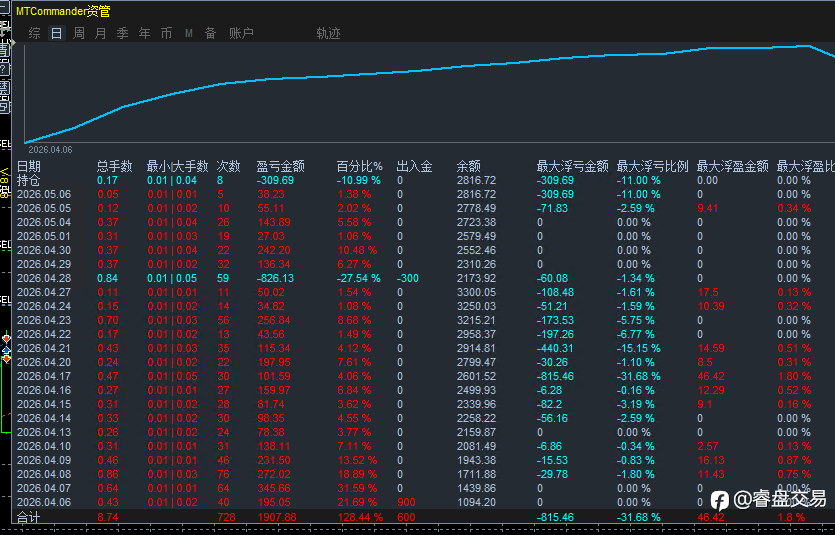Switch to the 综 summary tab
Image resolution: width=835 pixels, height=535 pixels.
click(x=35, y=34)
